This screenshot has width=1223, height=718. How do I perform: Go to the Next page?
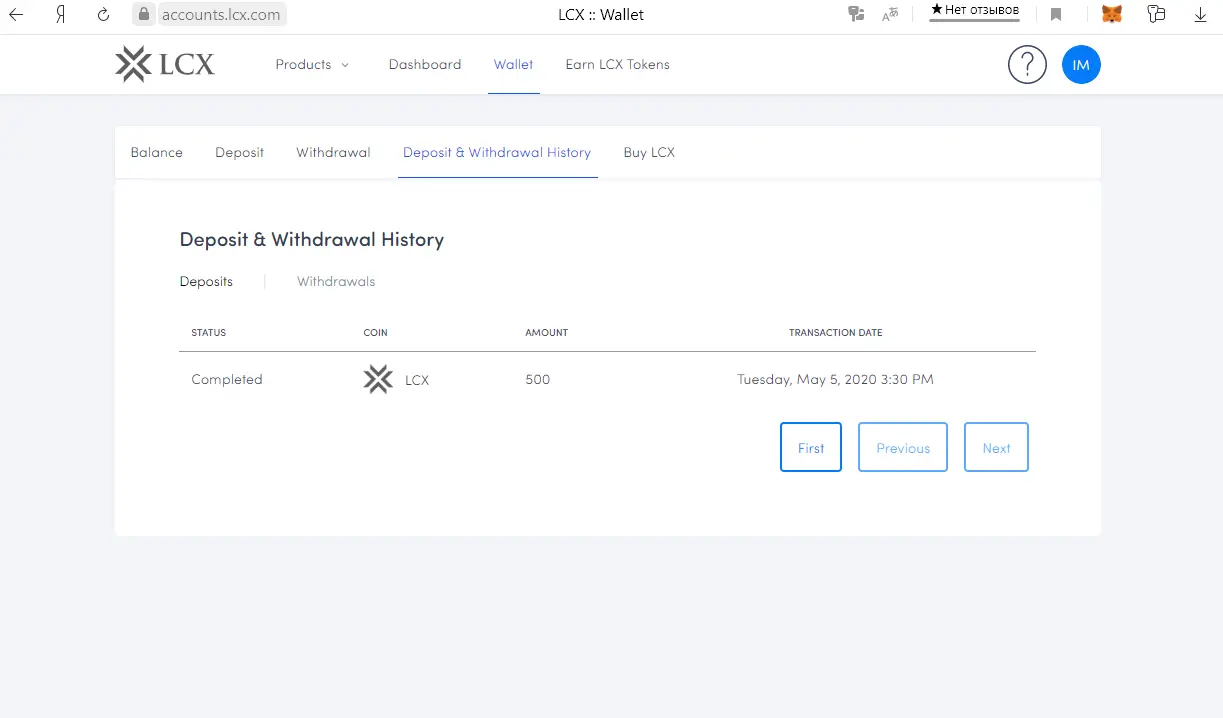[996, 447]
